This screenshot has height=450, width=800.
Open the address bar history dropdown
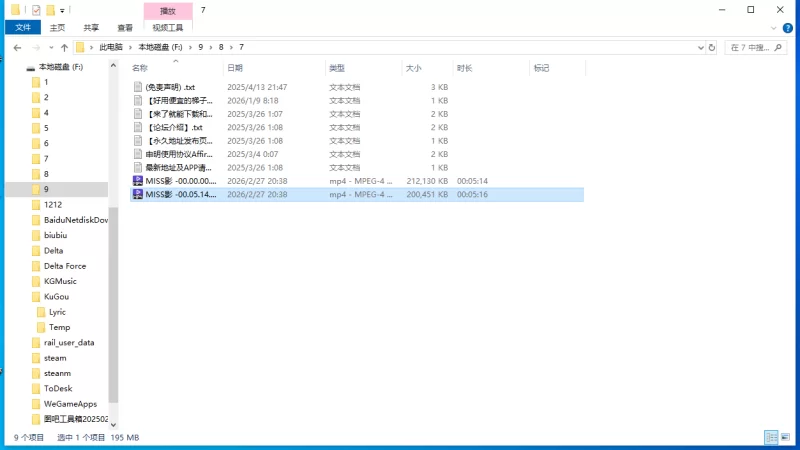(x=701, y=47)
